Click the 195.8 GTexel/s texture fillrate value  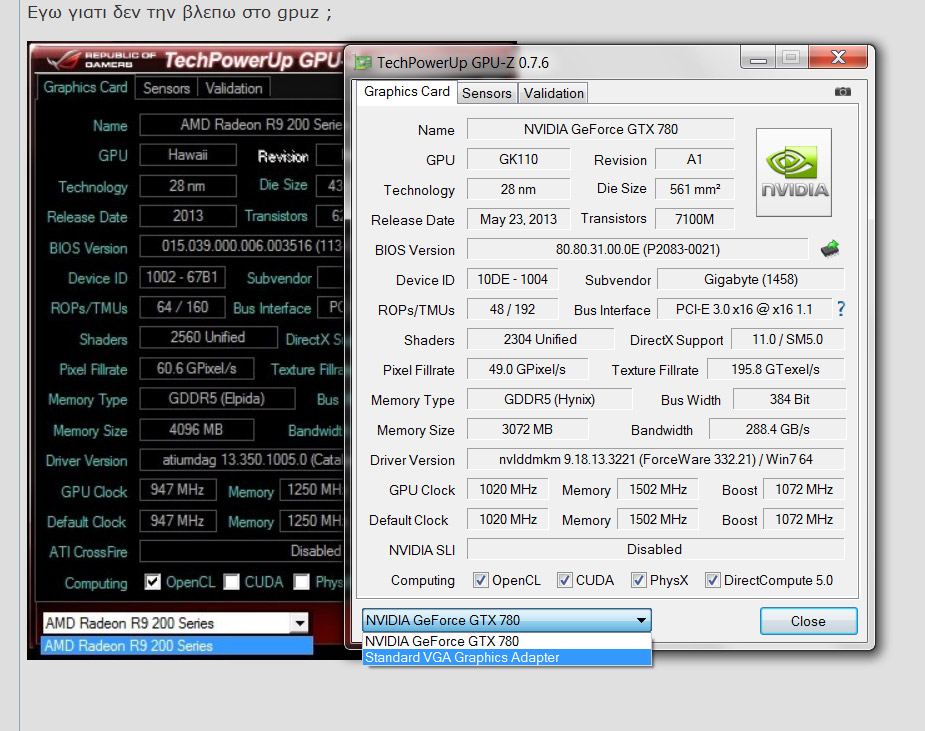point(775,369)
